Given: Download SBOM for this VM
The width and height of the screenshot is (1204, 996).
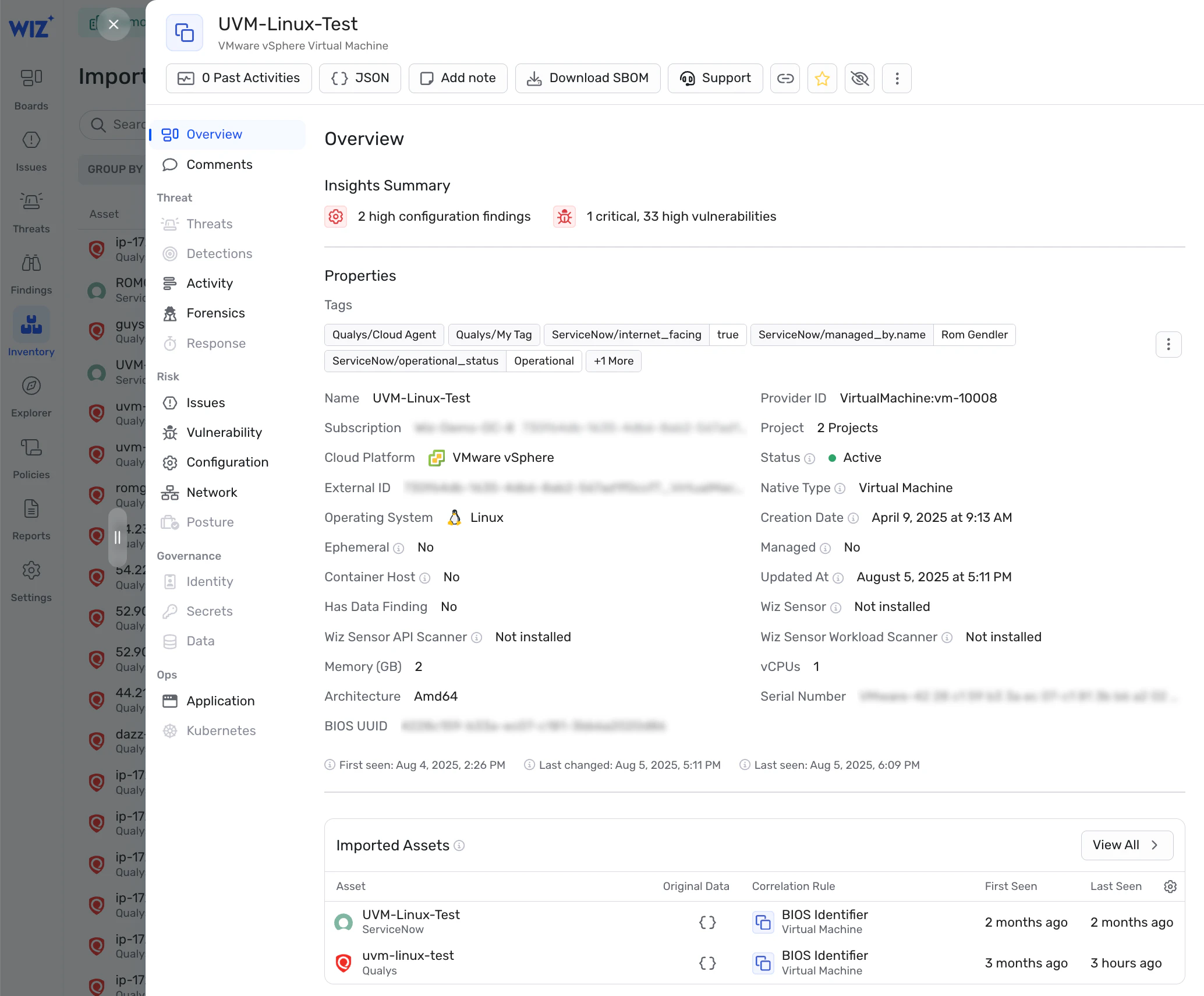Looking at the screenshot, I should tap(587, 78).
